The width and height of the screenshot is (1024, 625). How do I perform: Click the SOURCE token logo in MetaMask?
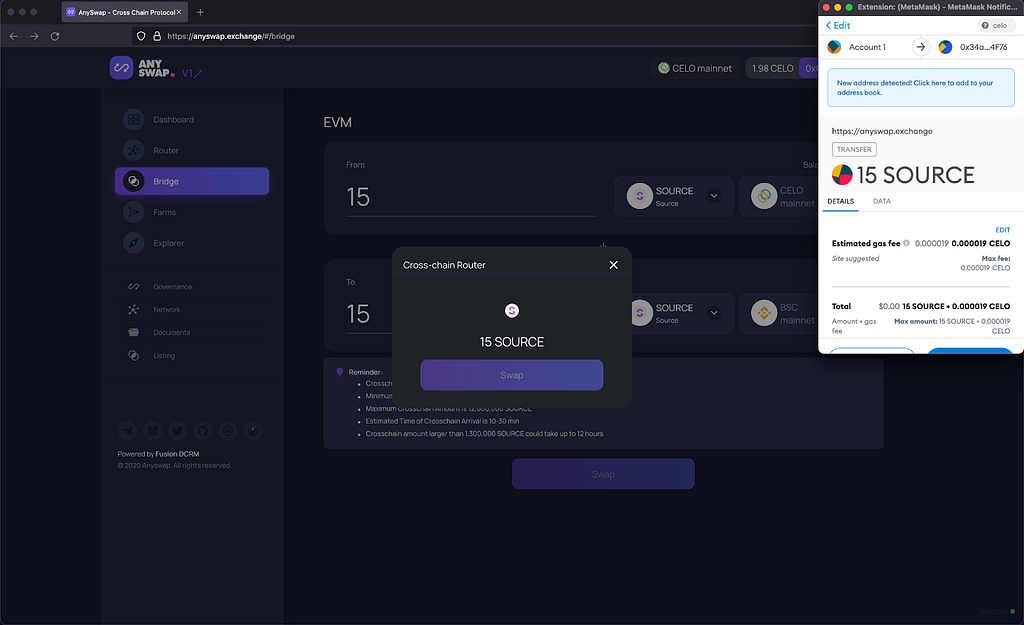842,174
